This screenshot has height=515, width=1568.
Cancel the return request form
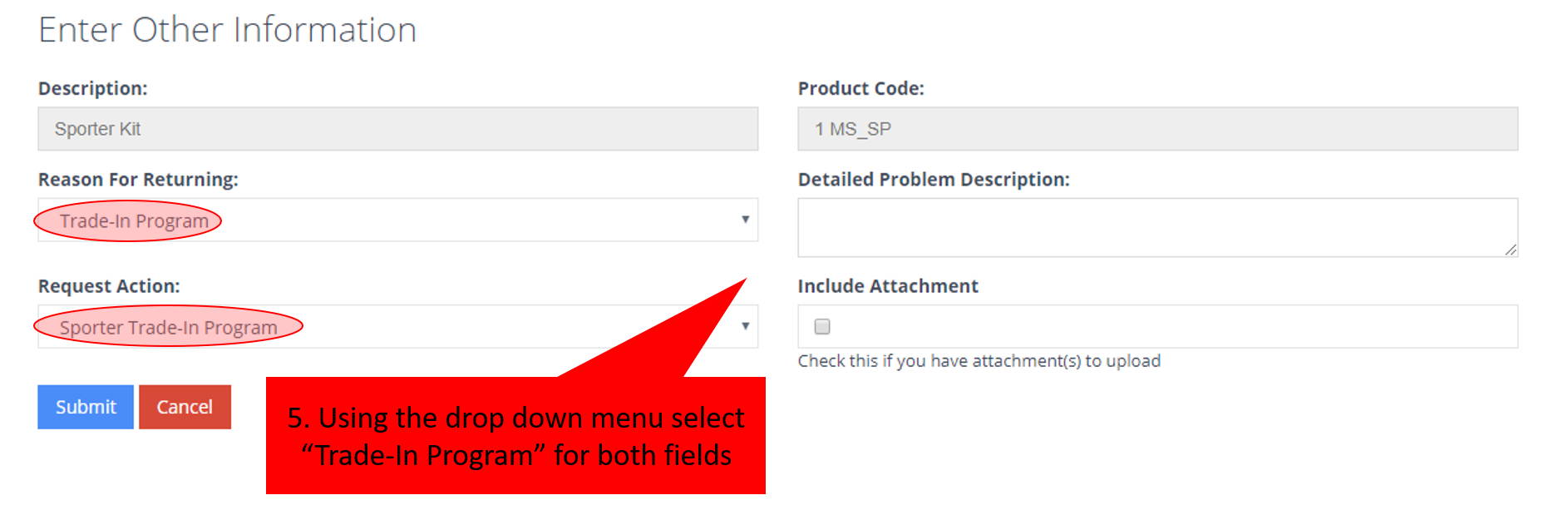coord(185,407)
